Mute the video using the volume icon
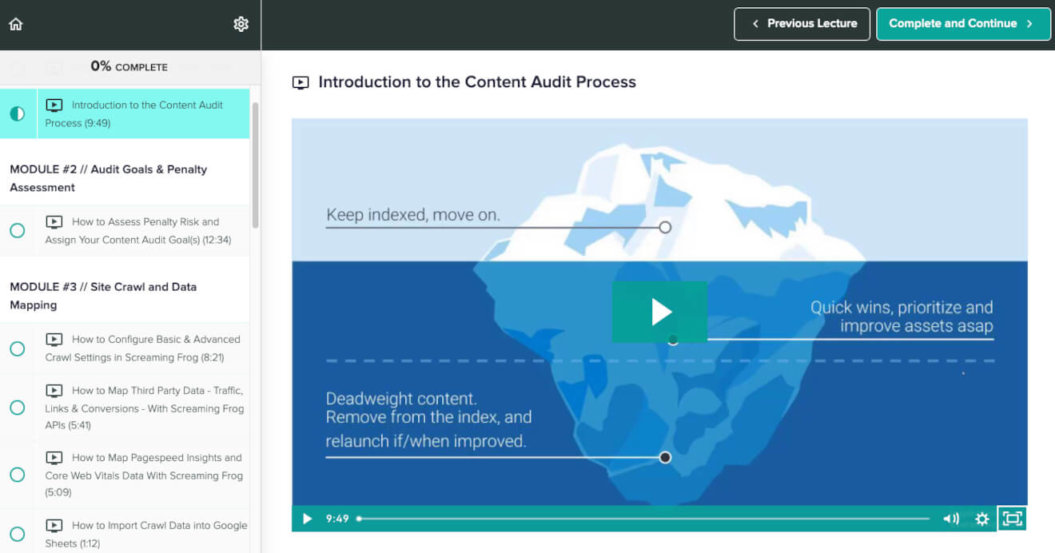 [x=950, y=518]
